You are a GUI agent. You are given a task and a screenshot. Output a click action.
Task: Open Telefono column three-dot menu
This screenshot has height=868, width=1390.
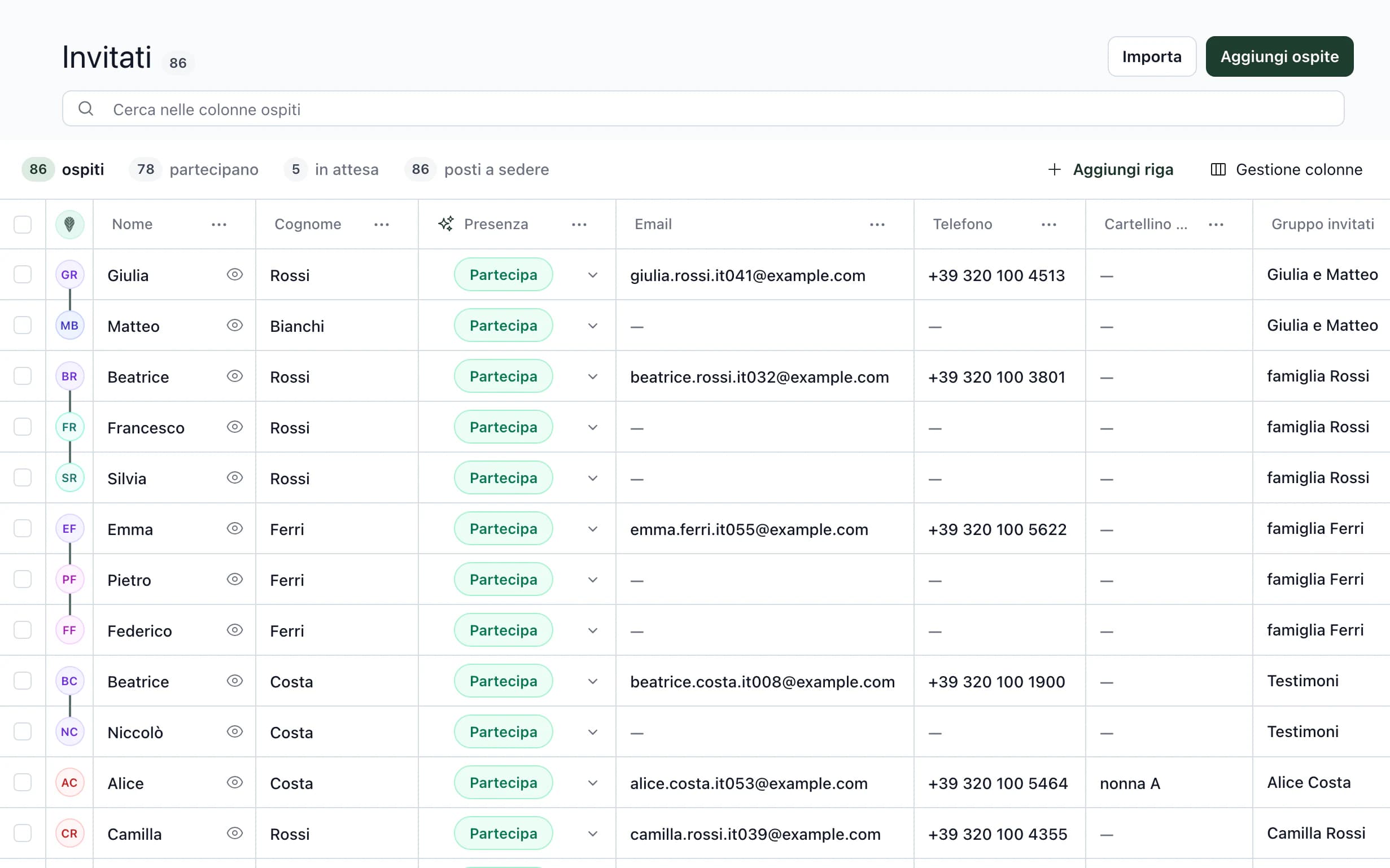[1048, 225]
